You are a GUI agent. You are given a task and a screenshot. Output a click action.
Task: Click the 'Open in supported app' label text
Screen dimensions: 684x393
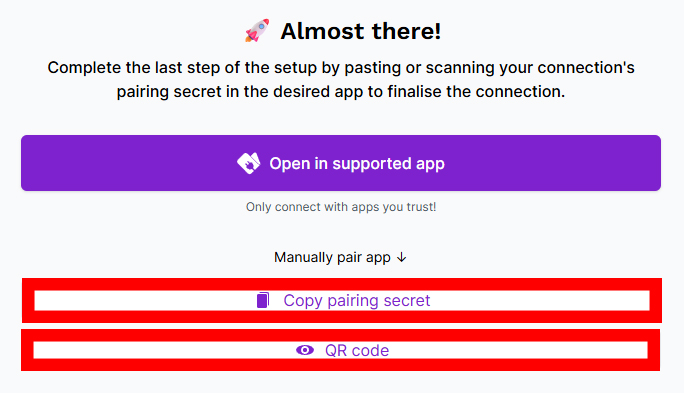point(357,164)
